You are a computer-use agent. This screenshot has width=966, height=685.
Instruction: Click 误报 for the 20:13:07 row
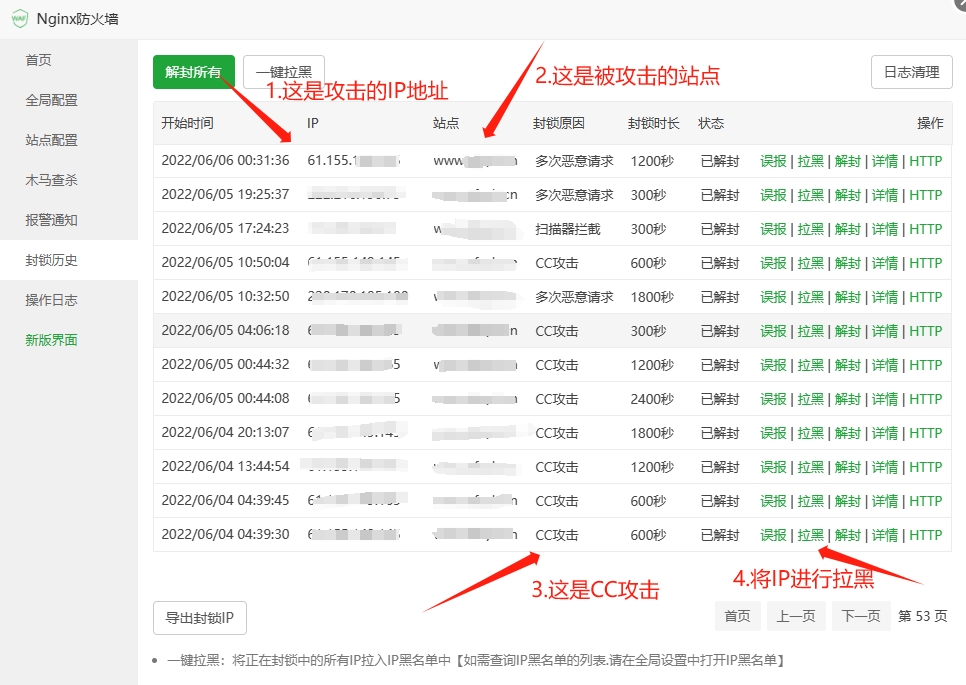pyautogui.click(x=773, y=433)
